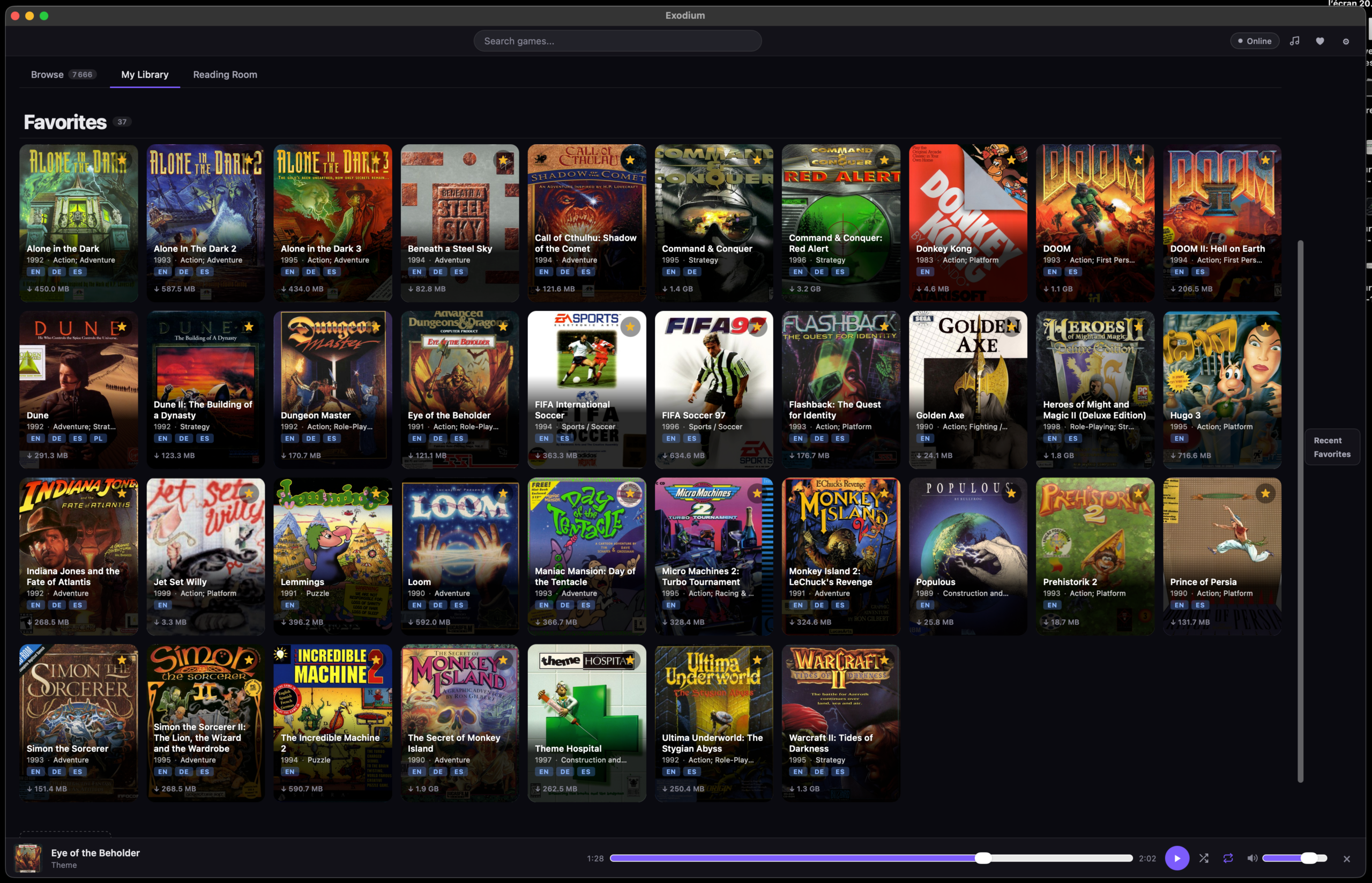Click the Eye of the Beholder player thumbnail
Screen dimensions: 1372x883
tap(27, 858)
